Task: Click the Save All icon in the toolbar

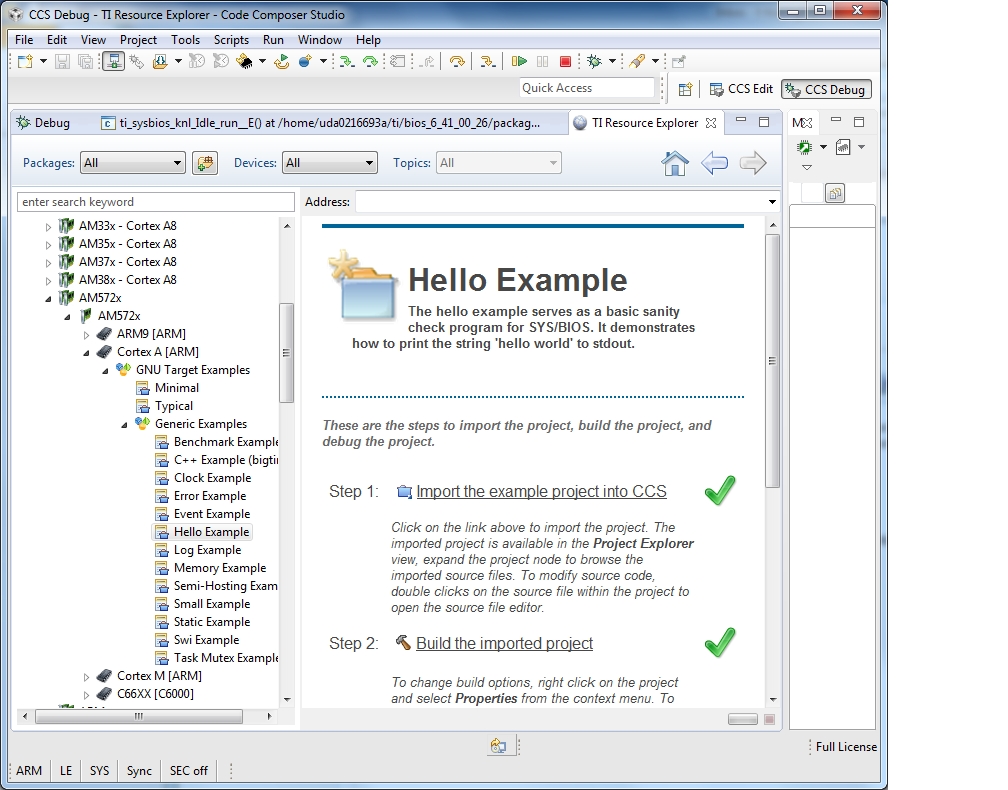Action: [84, 61]
